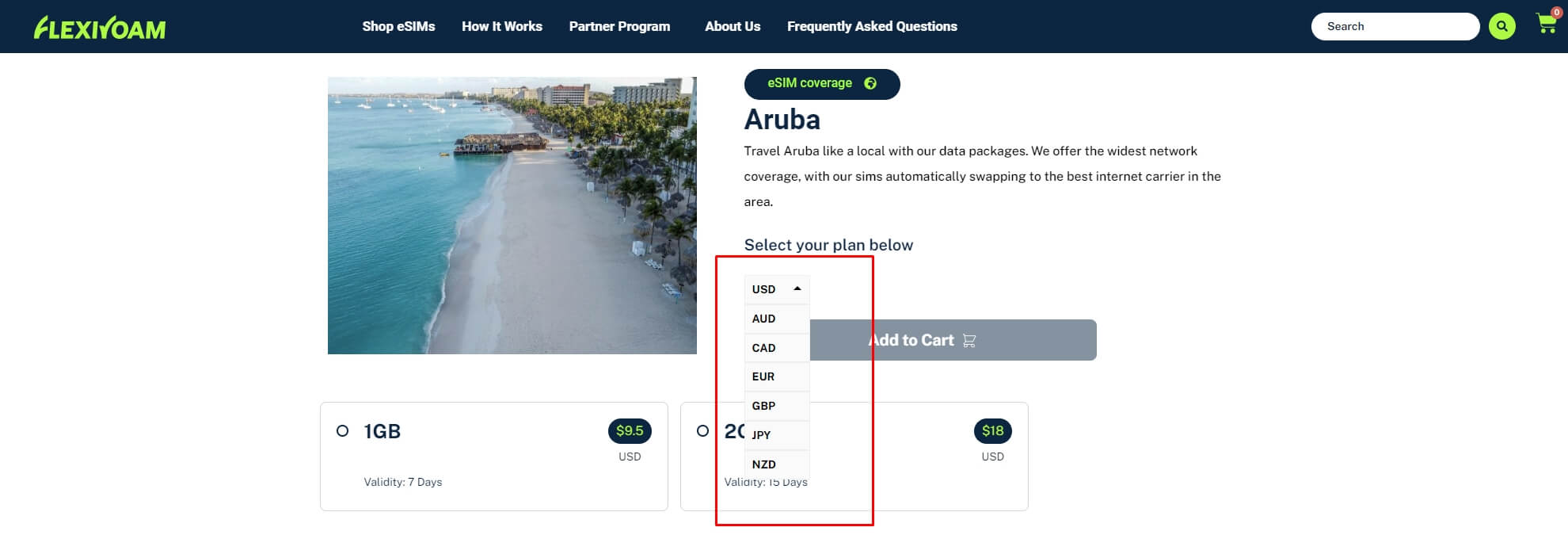Pick GBP in the currency dropdown
Image resolution: width=1568 pixels, height=554 pixels.
point(764,406)
